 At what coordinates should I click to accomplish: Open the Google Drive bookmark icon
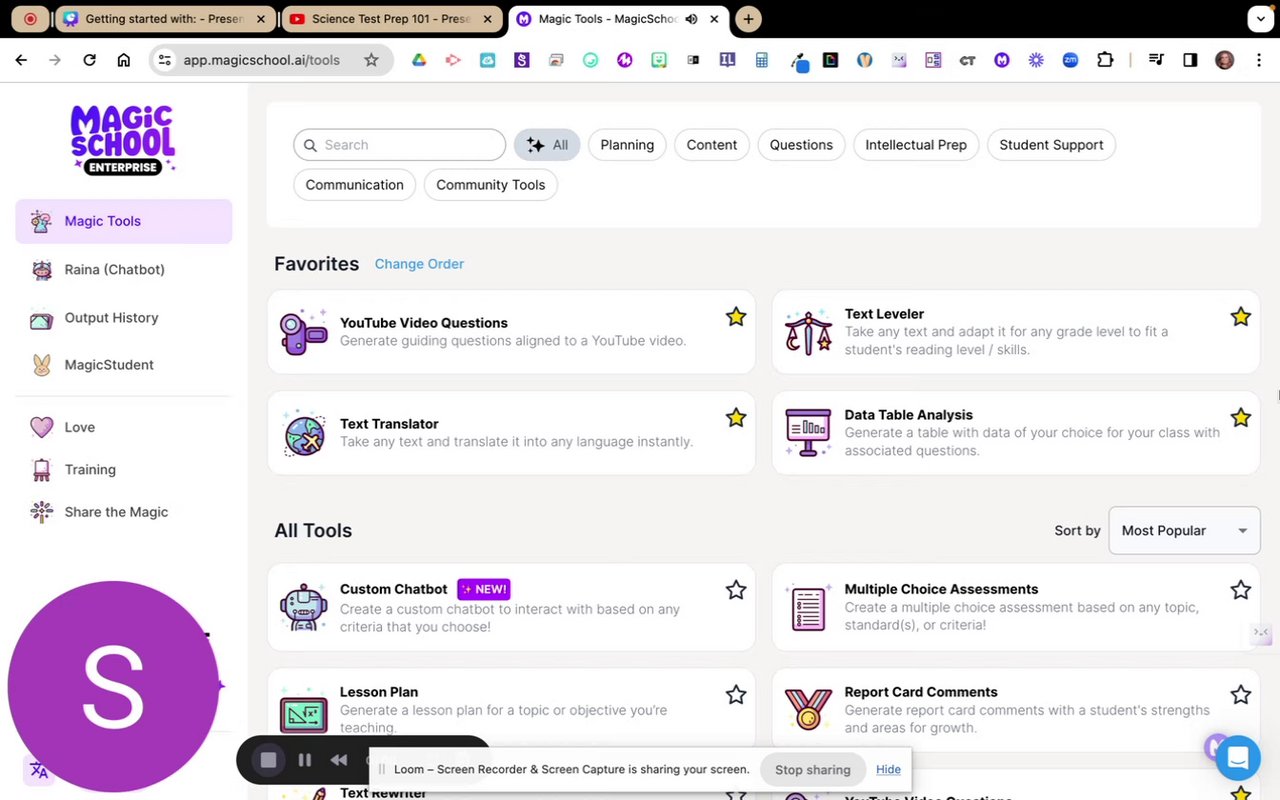point(419,60)
